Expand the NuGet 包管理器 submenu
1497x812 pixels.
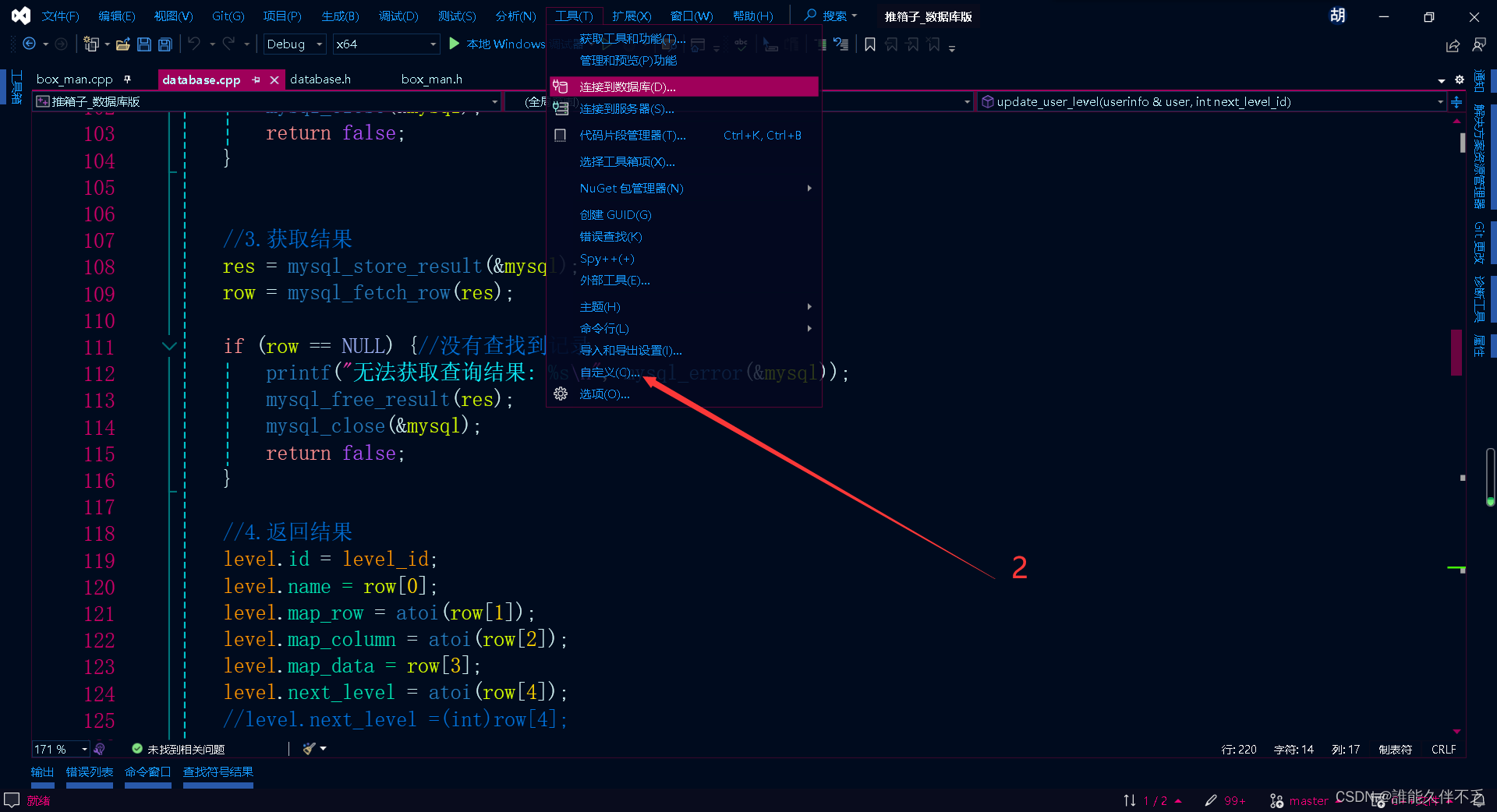[685, 189]
